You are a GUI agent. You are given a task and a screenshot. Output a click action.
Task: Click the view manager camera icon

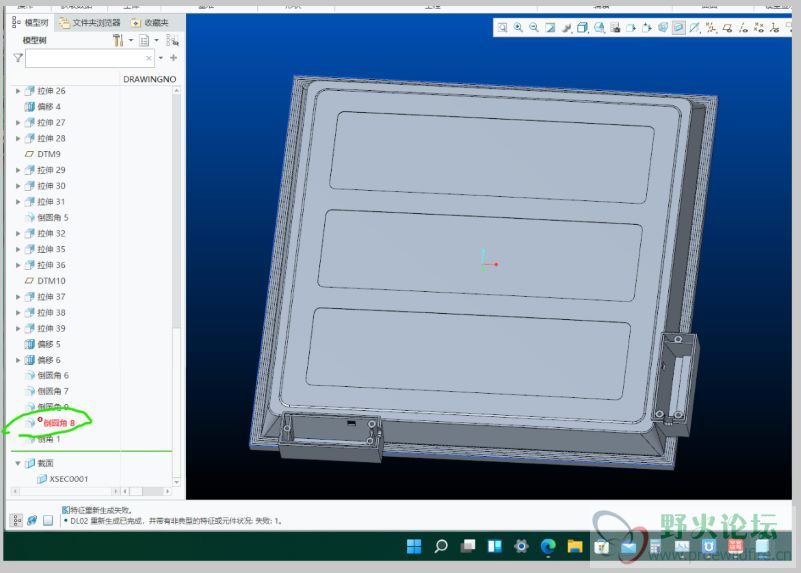pyautogui.click(x=615, y=28)
